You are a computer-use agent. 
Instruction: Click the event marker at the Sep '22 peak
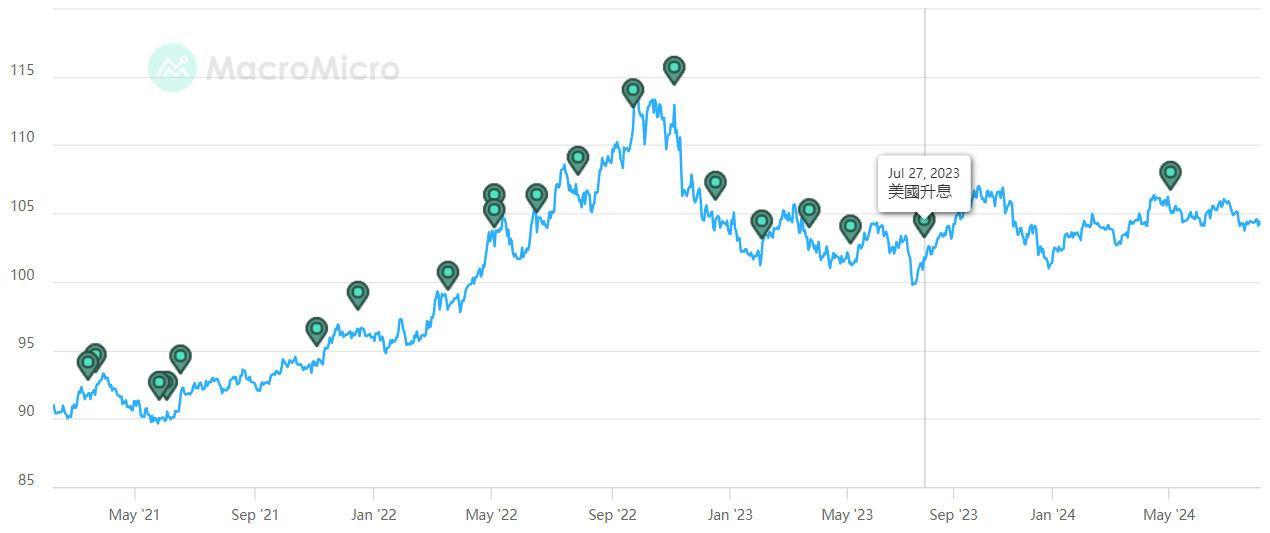click(x=632, y=91)
